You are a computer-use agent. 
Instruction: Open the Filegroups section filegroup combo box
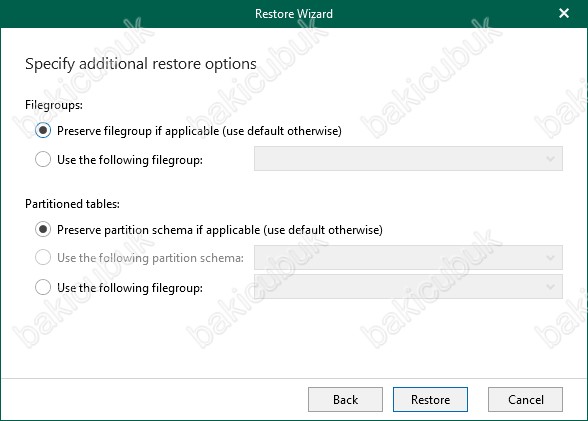coord(408,159)
